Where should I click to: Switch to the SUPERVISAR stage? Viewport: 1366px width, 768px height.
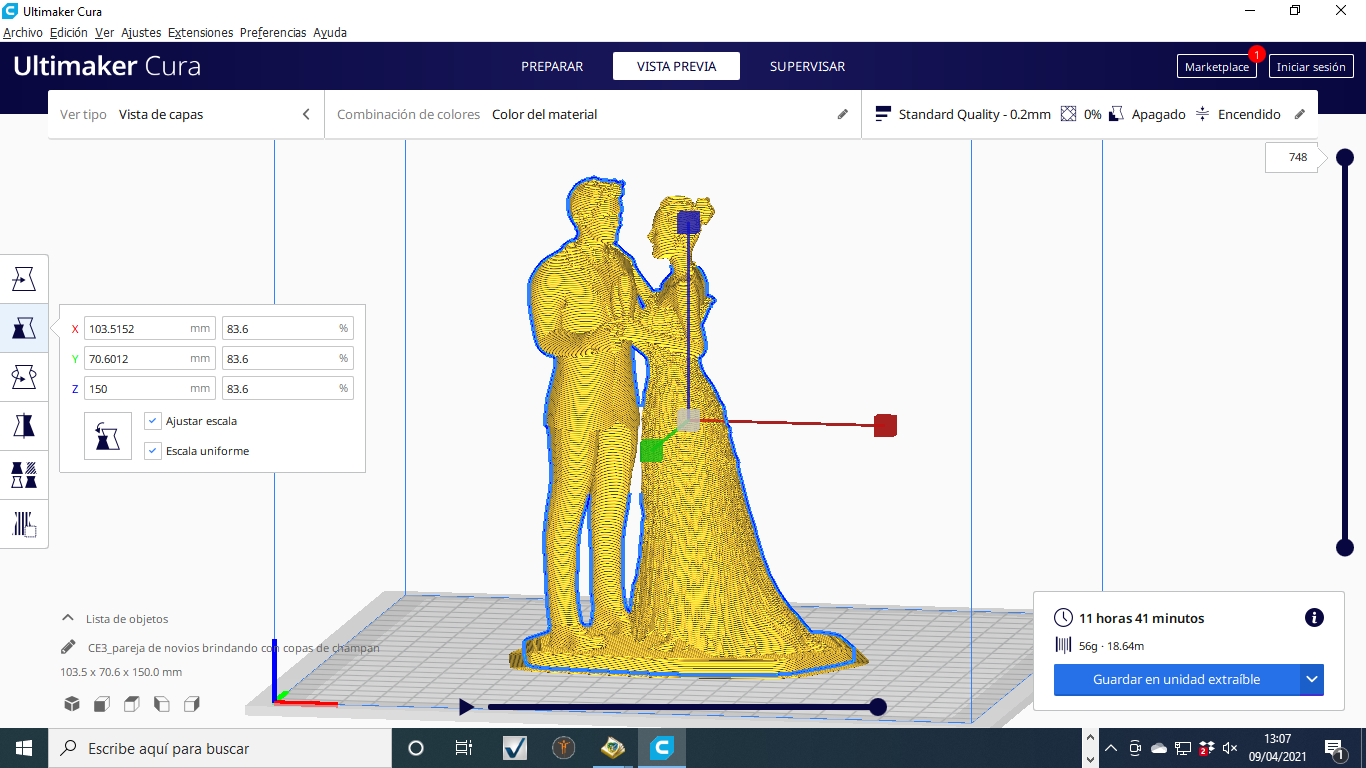(x=807, y=66)
